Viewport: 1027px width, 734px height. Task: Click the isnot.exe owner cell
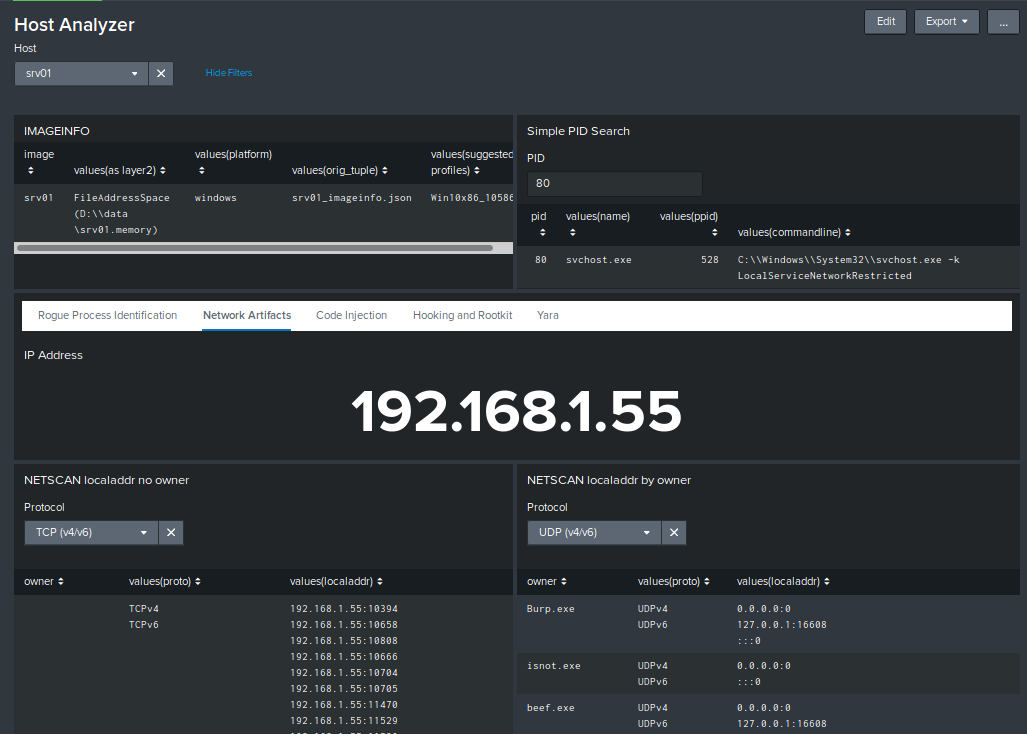tap(553, 666)
